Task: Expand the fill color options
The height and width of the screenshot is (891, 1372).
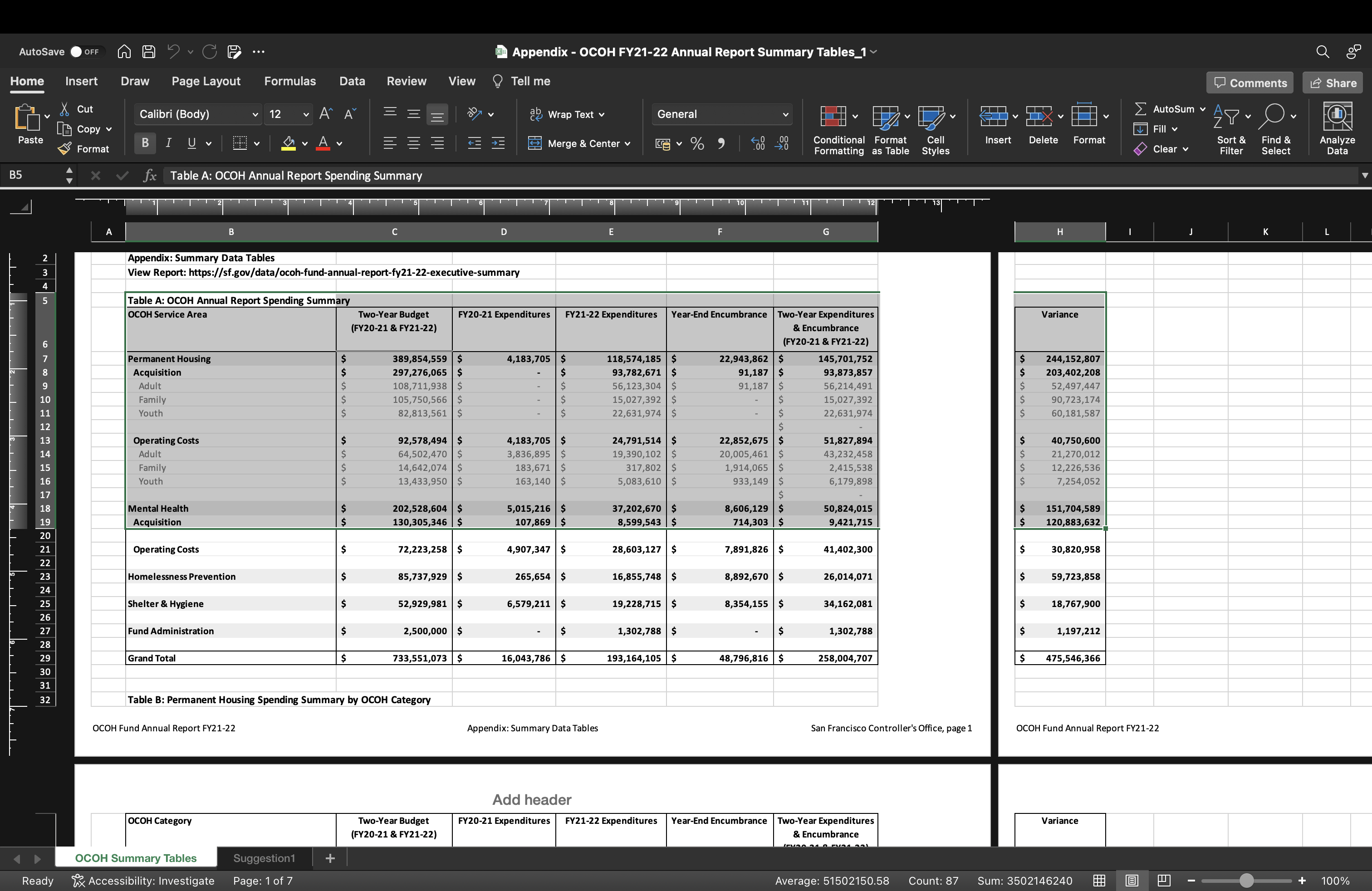Action: pos(305,143)
